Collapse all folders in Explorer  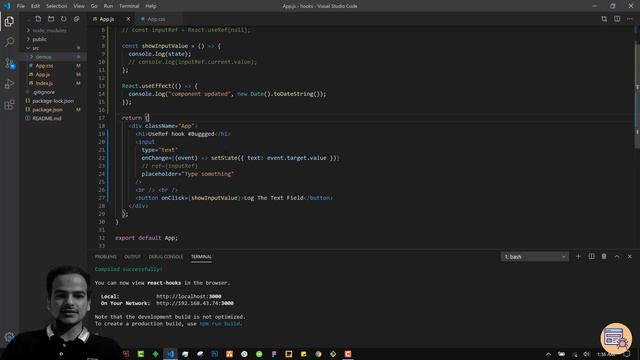[x=76, y=19]
